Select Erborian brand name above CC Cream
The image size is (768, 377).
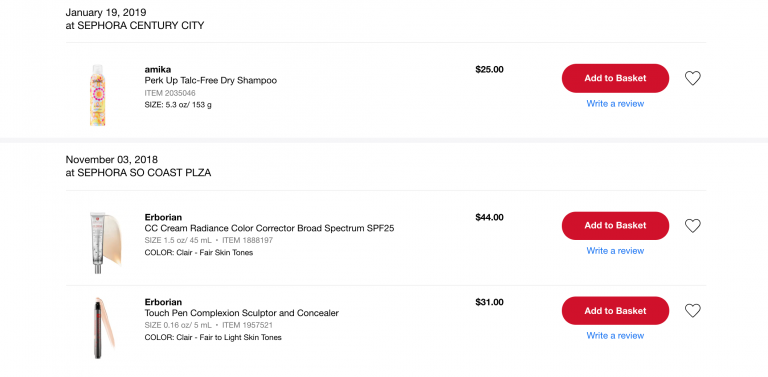coord(163,217)
